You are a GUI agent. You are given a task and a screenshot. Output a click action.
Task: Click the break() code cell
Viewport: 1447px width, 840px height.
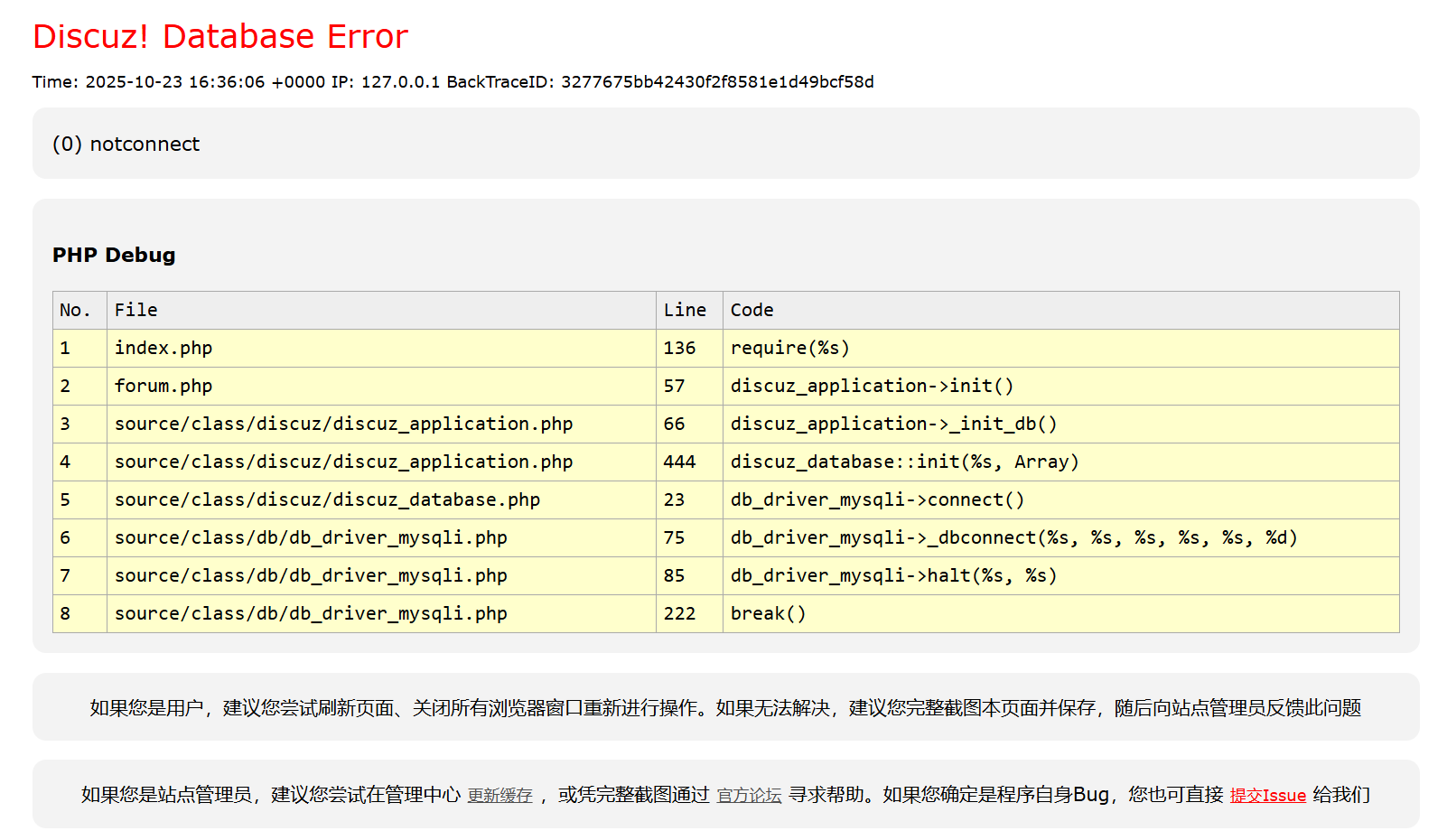coord(768,614)
